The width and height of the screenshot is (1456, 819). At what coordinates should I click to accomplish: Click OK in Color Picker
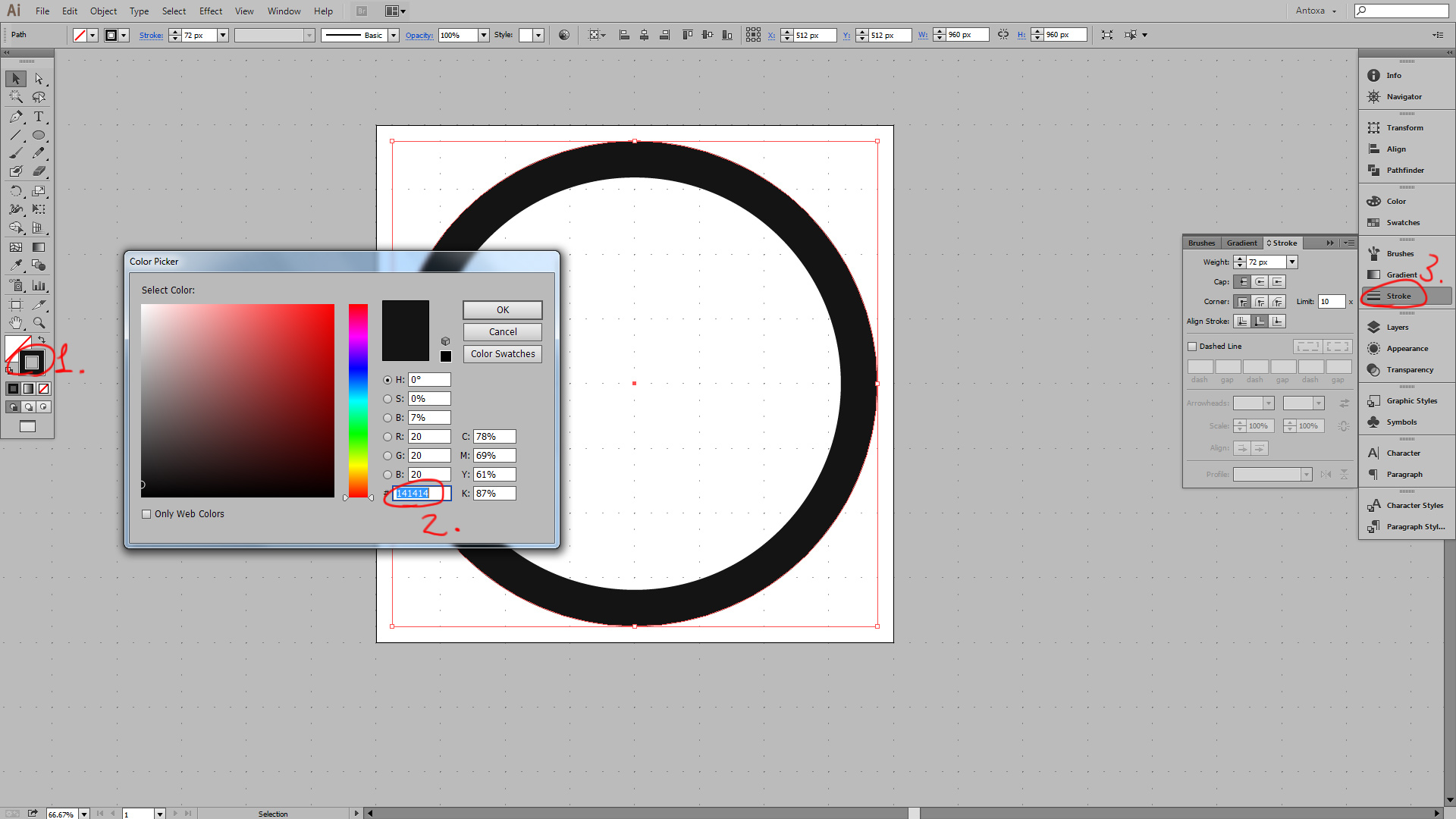pyautogui.click(x=502, y=310)
